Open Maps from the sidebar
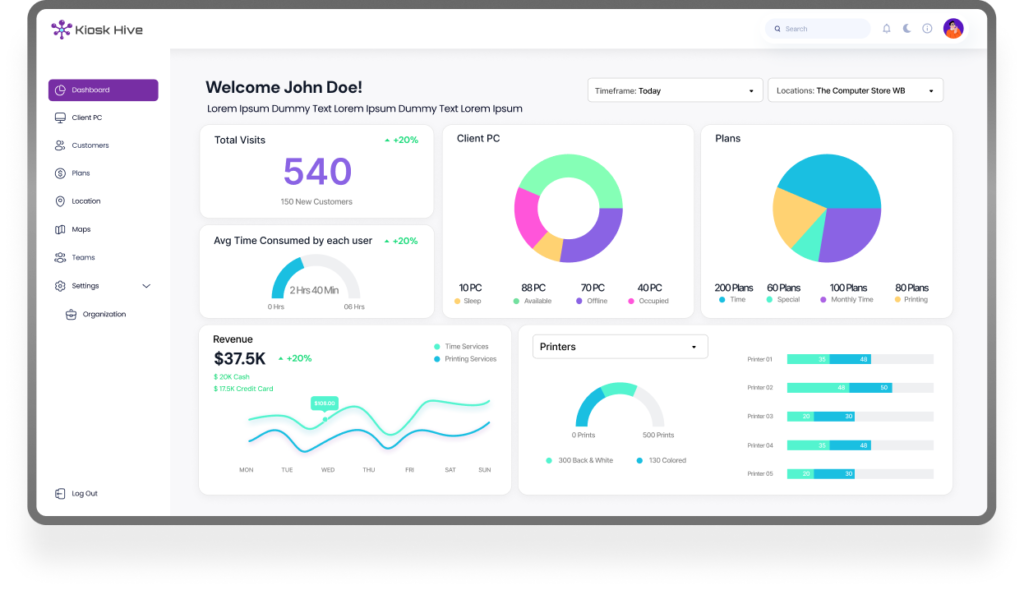The image size is (1024, 590). [x=80, y=230]
